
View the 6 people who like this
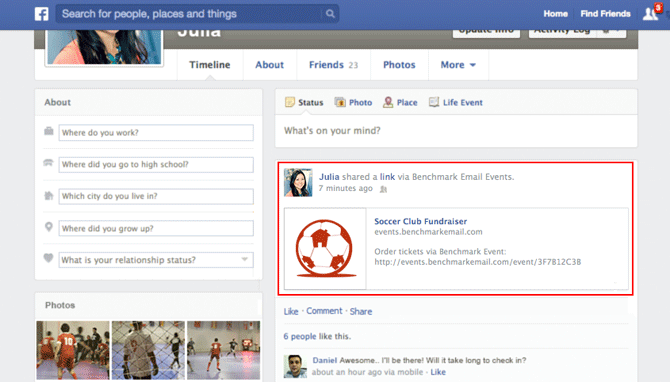tap(300, 336)
